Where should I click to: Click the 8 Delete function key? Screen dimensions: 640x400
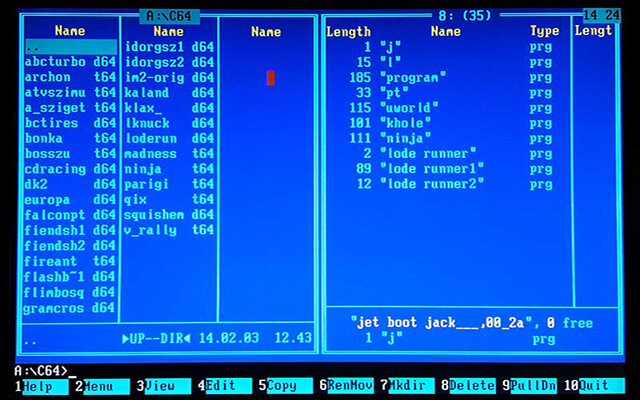pyautogui.click(x=468, y=385)
